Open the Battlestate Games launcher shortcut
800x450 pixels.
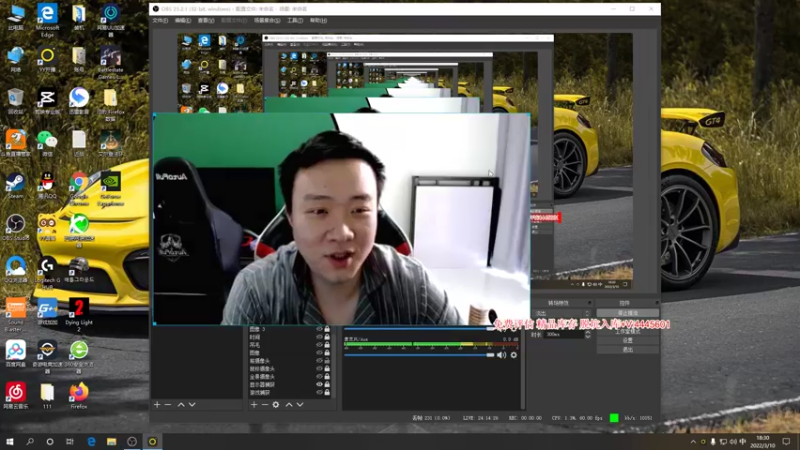click(110, 62)
